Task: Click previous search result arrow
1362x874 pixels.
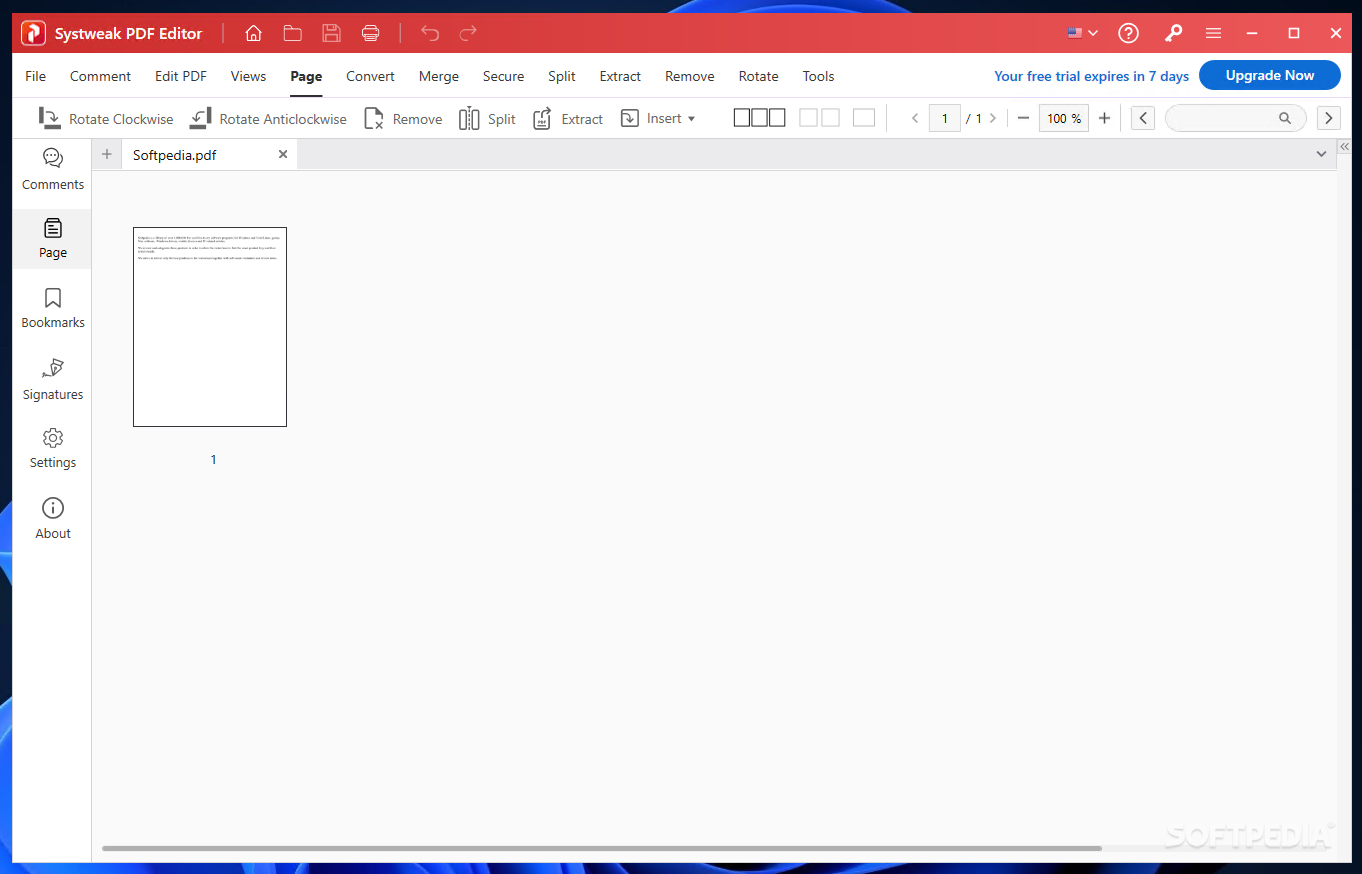Action: click(x=1143, y=118)
